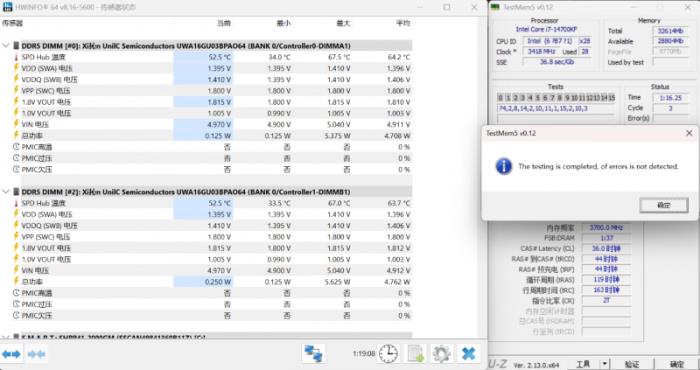Image resolution: width=700 pixels, height=370 pixels.
Task: Select DIMM #0 总功率 current value 0.125 W
Action: (218, 136)
